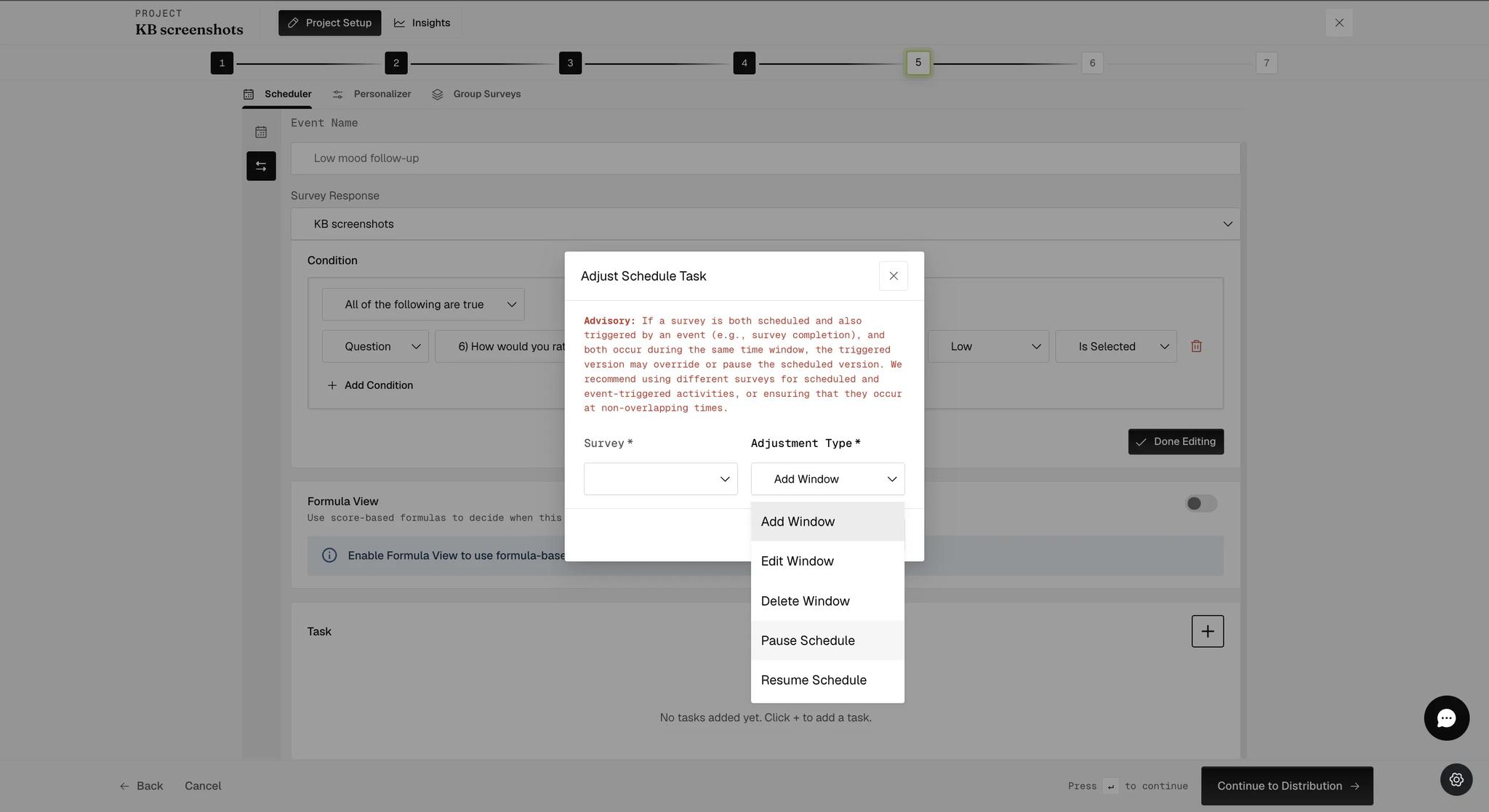Click Continue to Distribution
This screenshot has width=1489, height=812.
1287,786
